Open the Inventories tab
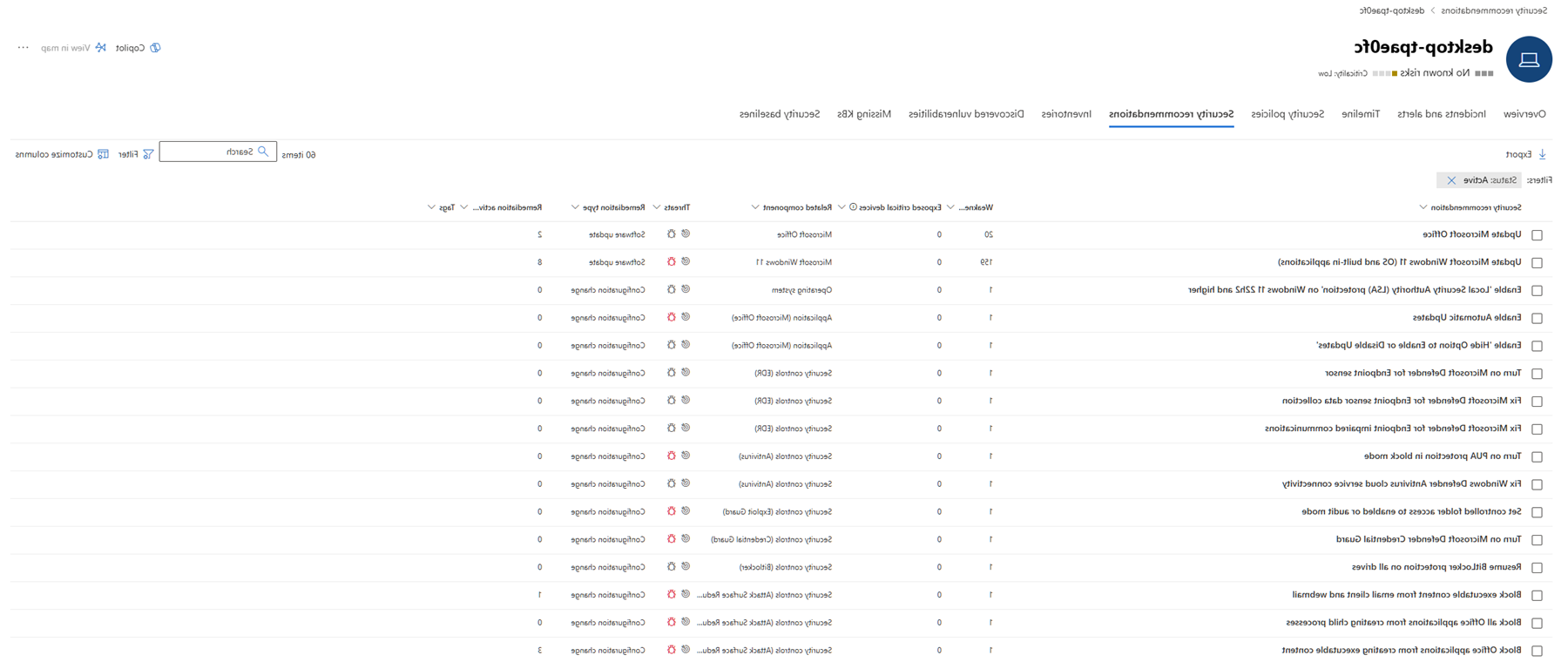Viewport: 1568px width, 662px height. point(1066,114)
